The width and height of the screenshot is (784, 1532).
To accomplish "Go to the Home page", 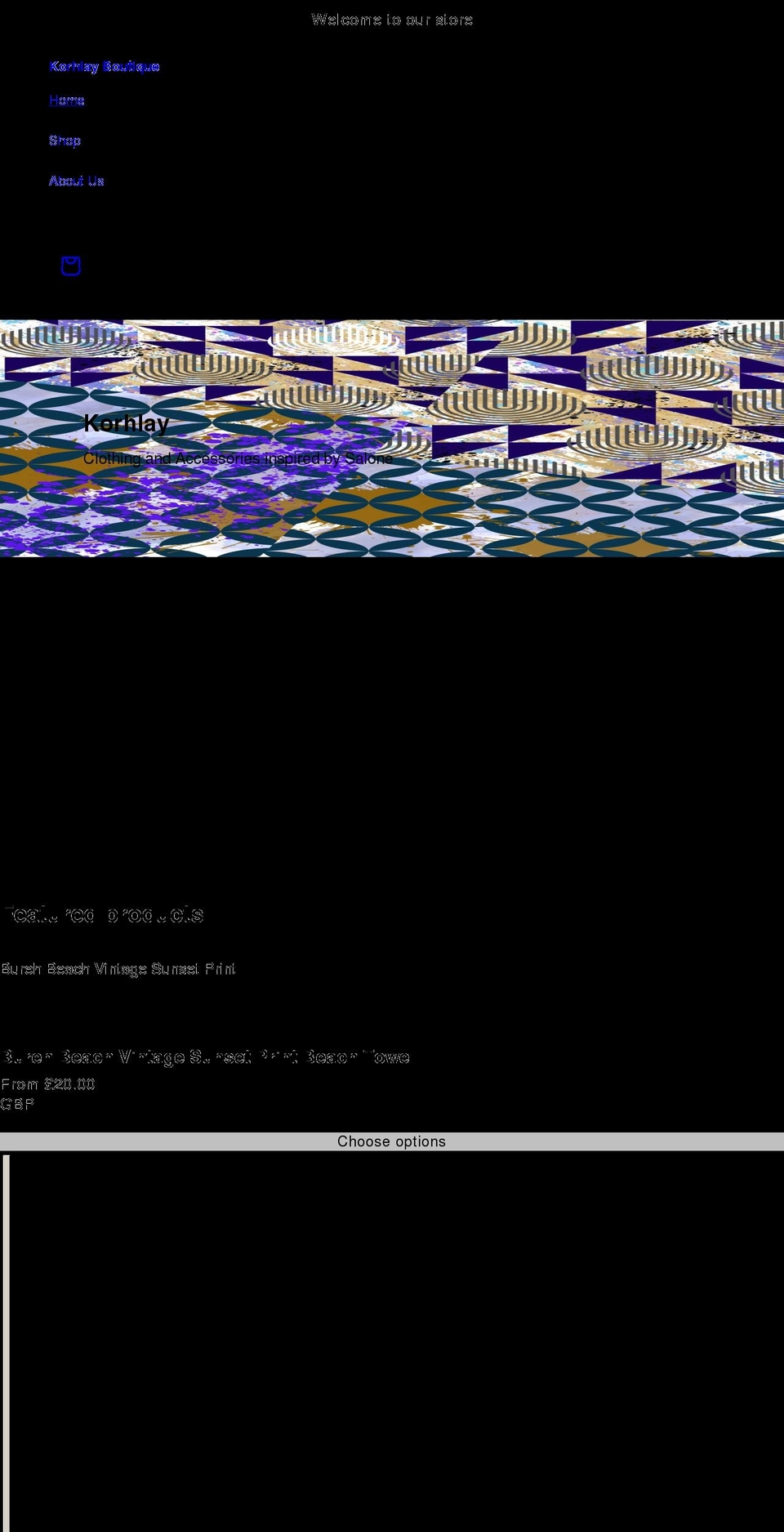I will [67, 100].
